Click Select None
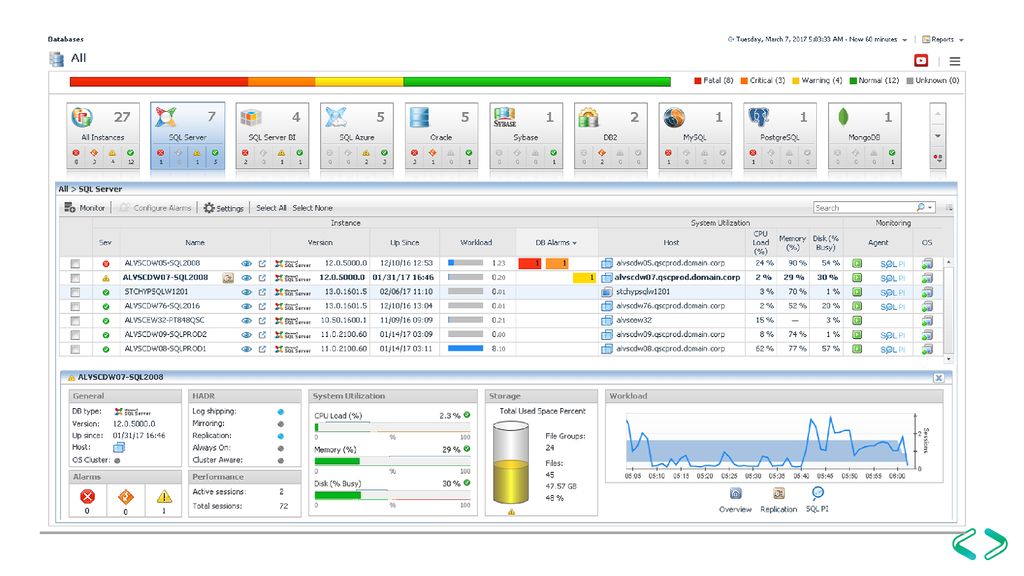The image size is (1024, 576). coord(312,208)
